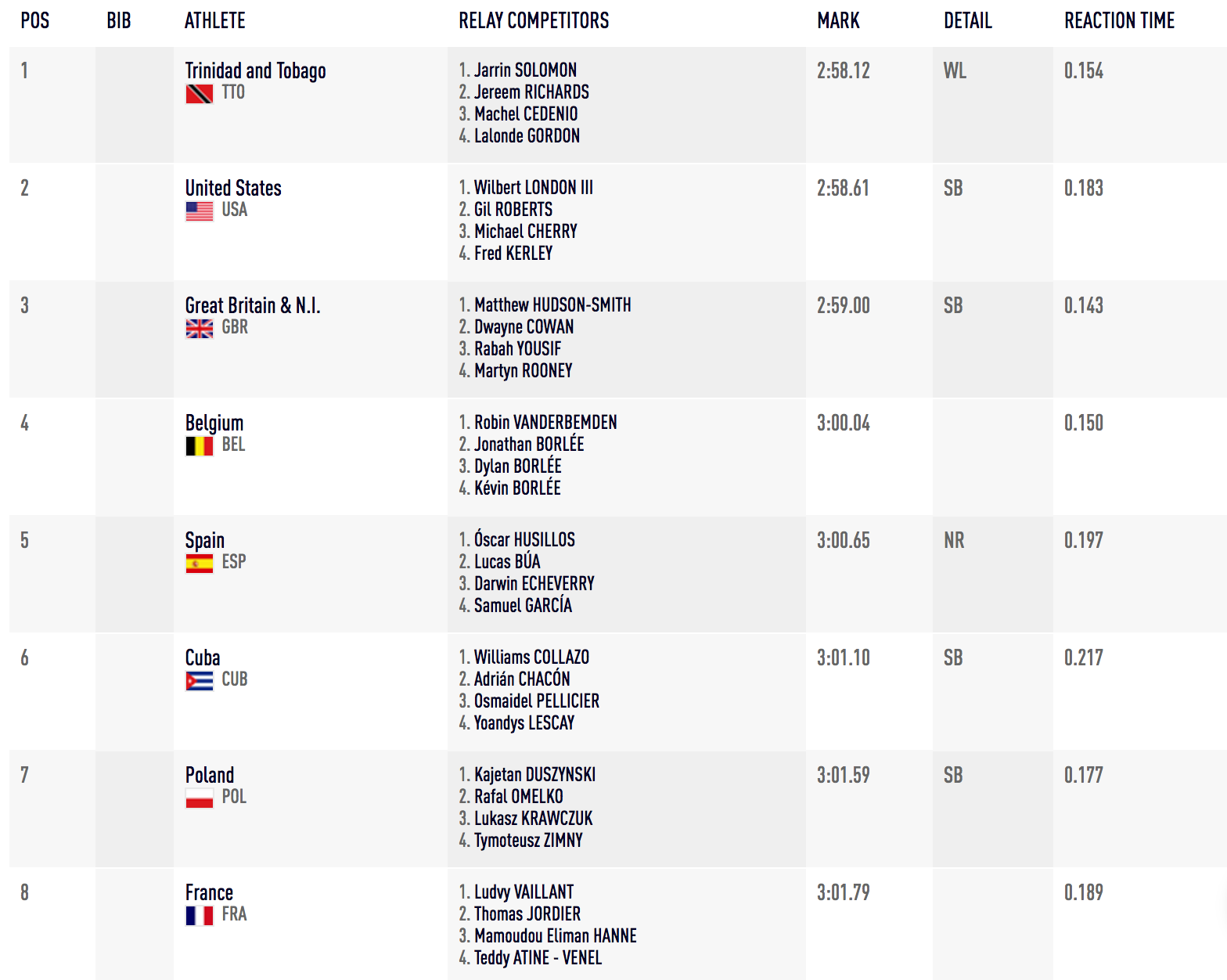Click Spain's NR detail label
The height and width of the screenshot is (980, 1227).
954,541
